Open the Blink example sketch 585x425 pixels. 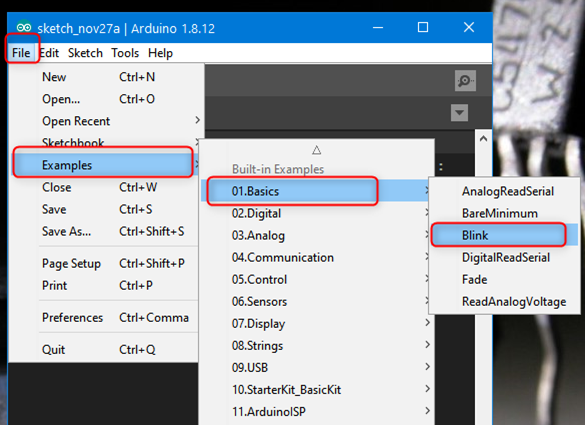click(504, 235)
